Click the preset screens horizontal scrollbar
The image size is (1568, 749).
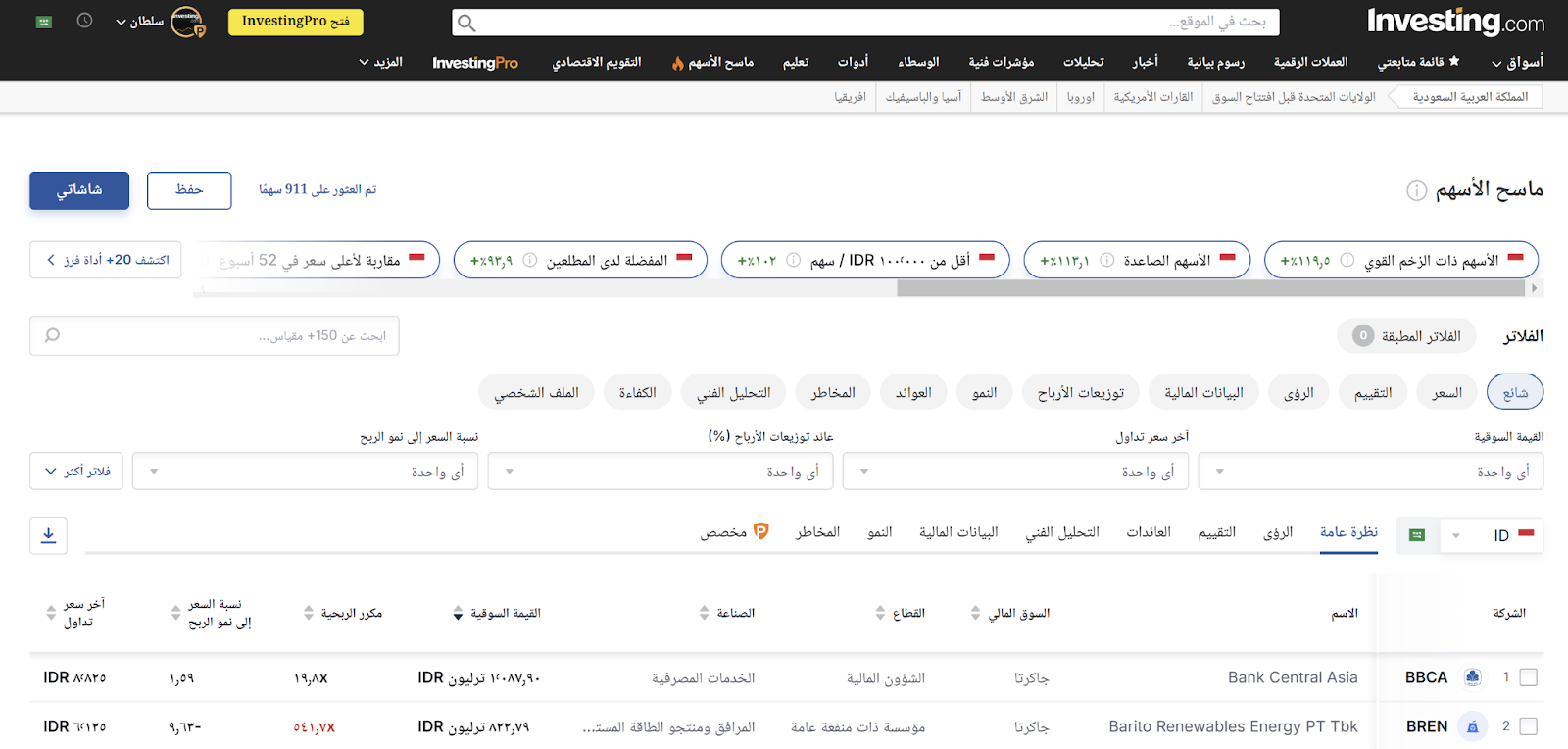pos(1210,288)
